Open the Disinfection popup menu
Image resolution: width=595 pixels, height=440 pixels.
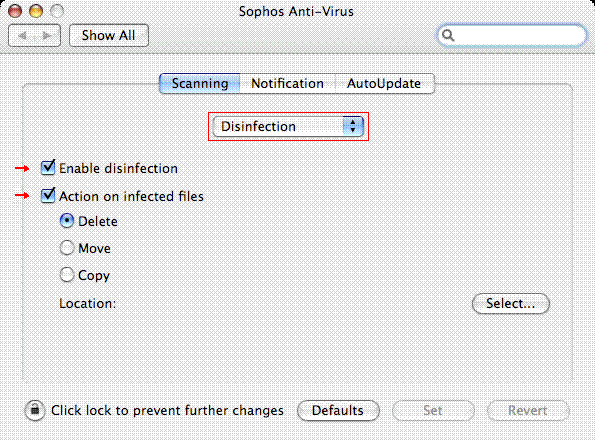(x=288, y=126)
